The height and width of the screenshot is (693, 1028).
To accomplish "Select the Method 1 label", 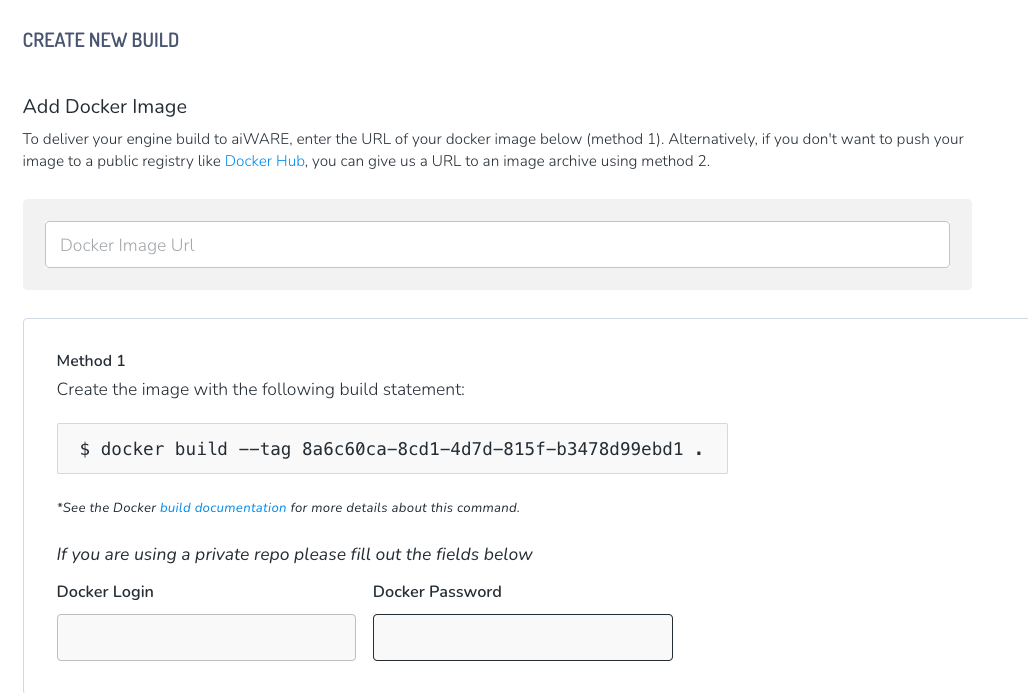I will tap(91, 361).
